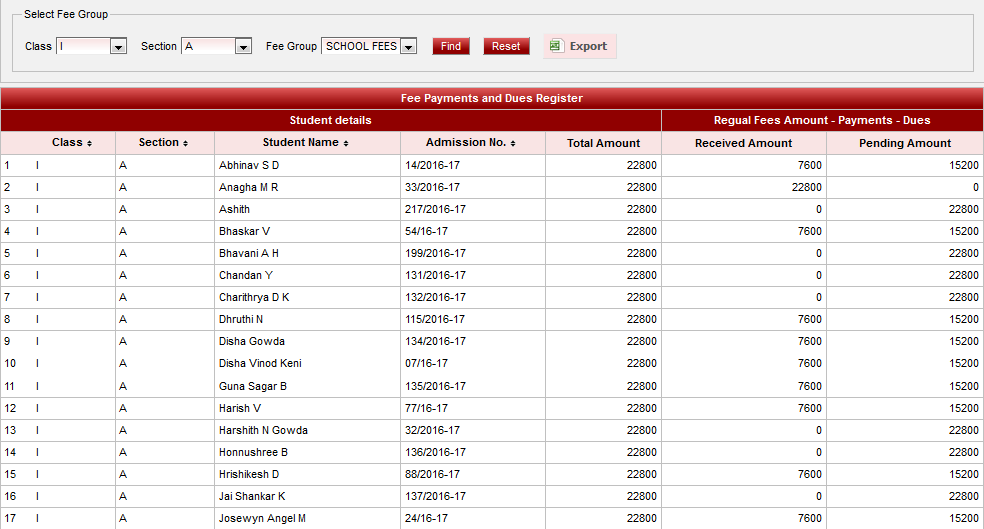Click Harshith N Gowda's name

263,430
